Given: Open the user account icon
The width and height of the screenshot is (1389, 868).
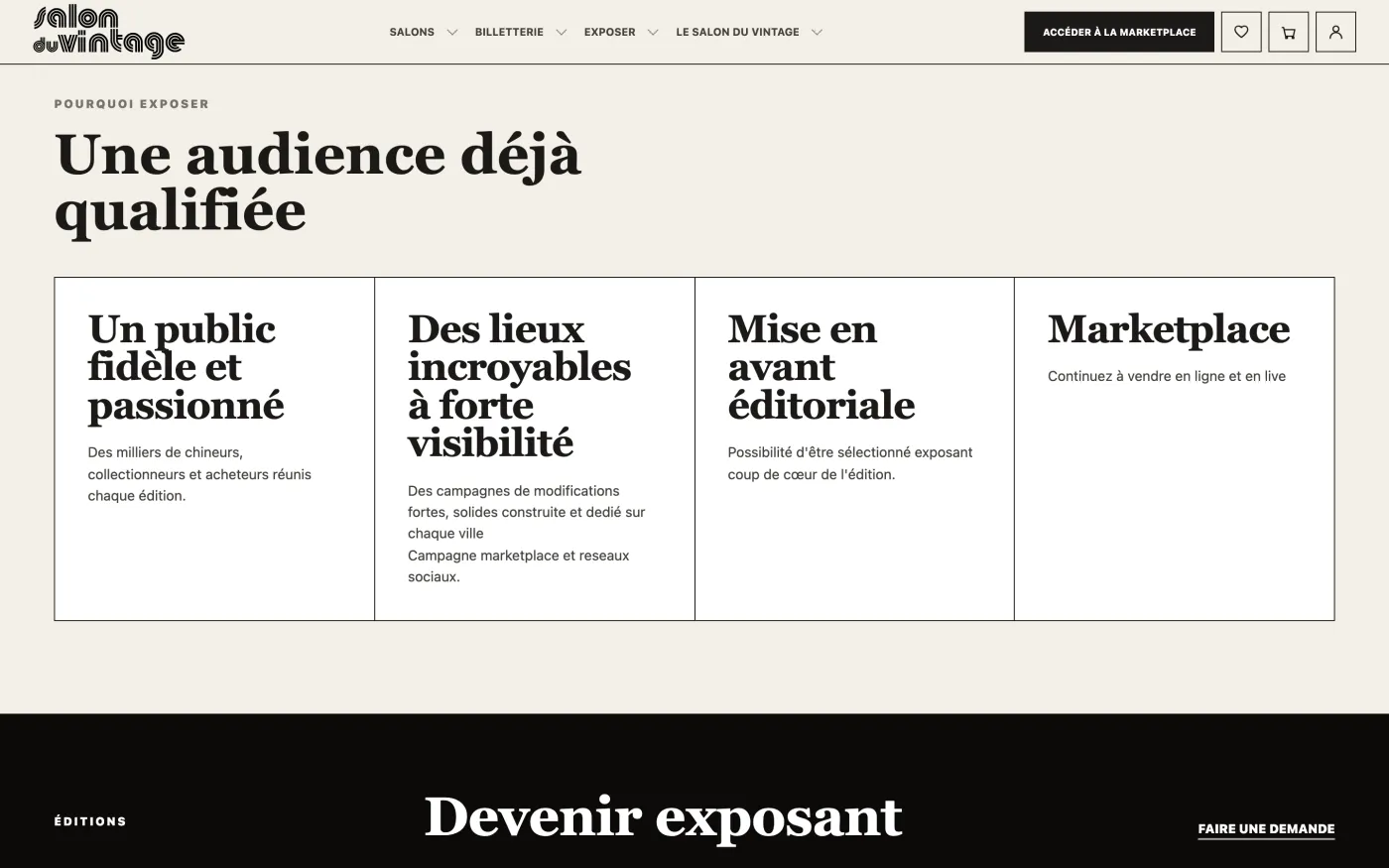Looking at the screenshot, I should [1335, 32].
